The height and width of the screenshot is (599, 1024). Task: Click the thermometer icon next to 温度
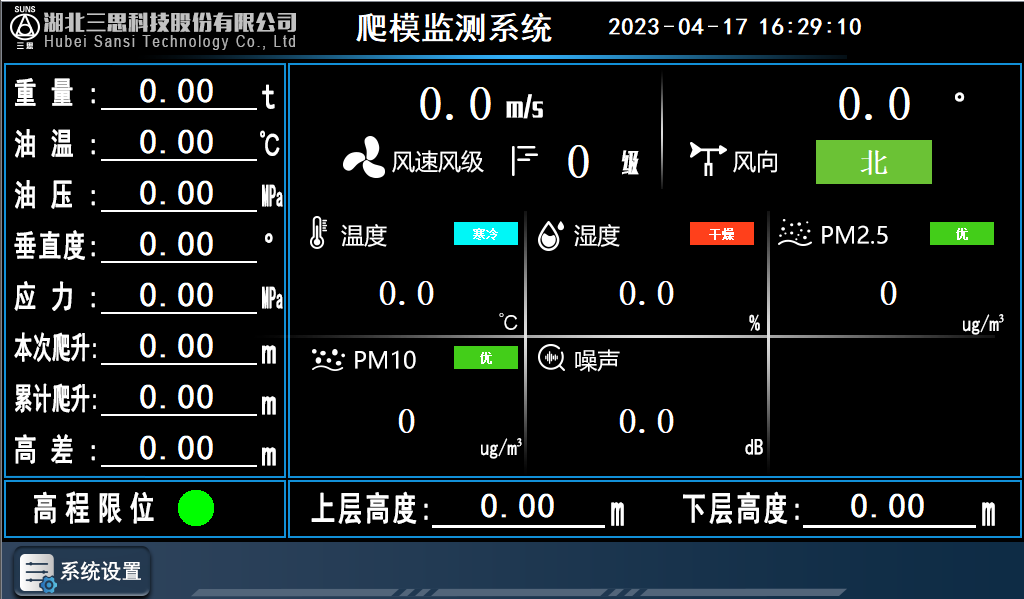(320, 232)
